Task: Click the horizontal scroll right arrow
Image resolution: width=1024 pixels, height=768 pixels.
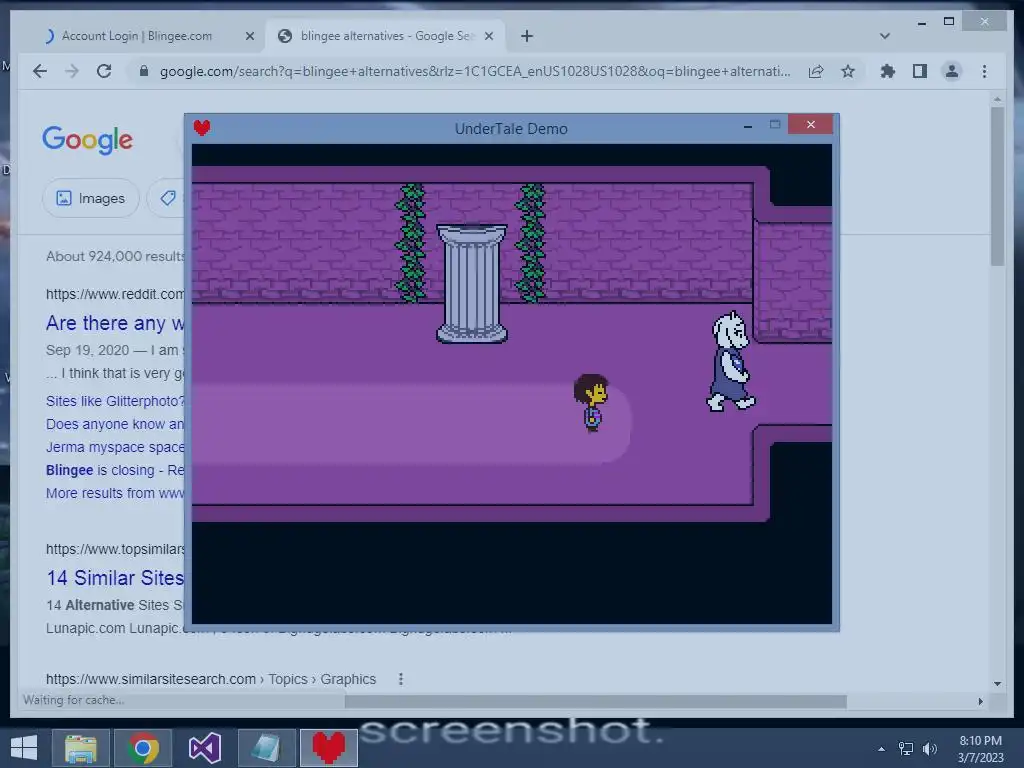Action: 980,701
